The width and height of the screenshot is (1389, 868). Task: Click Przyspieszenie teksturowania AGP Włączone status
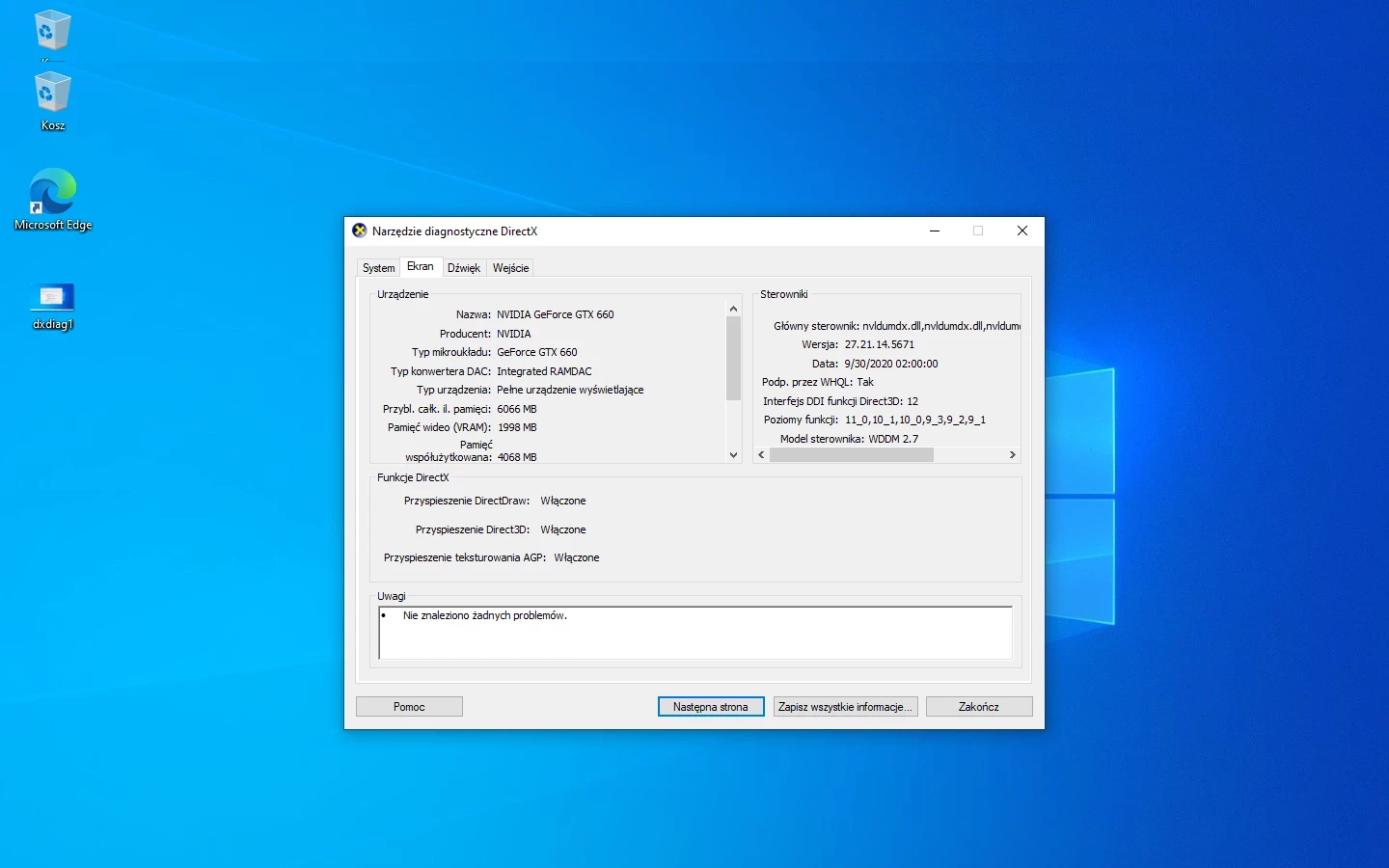click(x=577, y=557)
